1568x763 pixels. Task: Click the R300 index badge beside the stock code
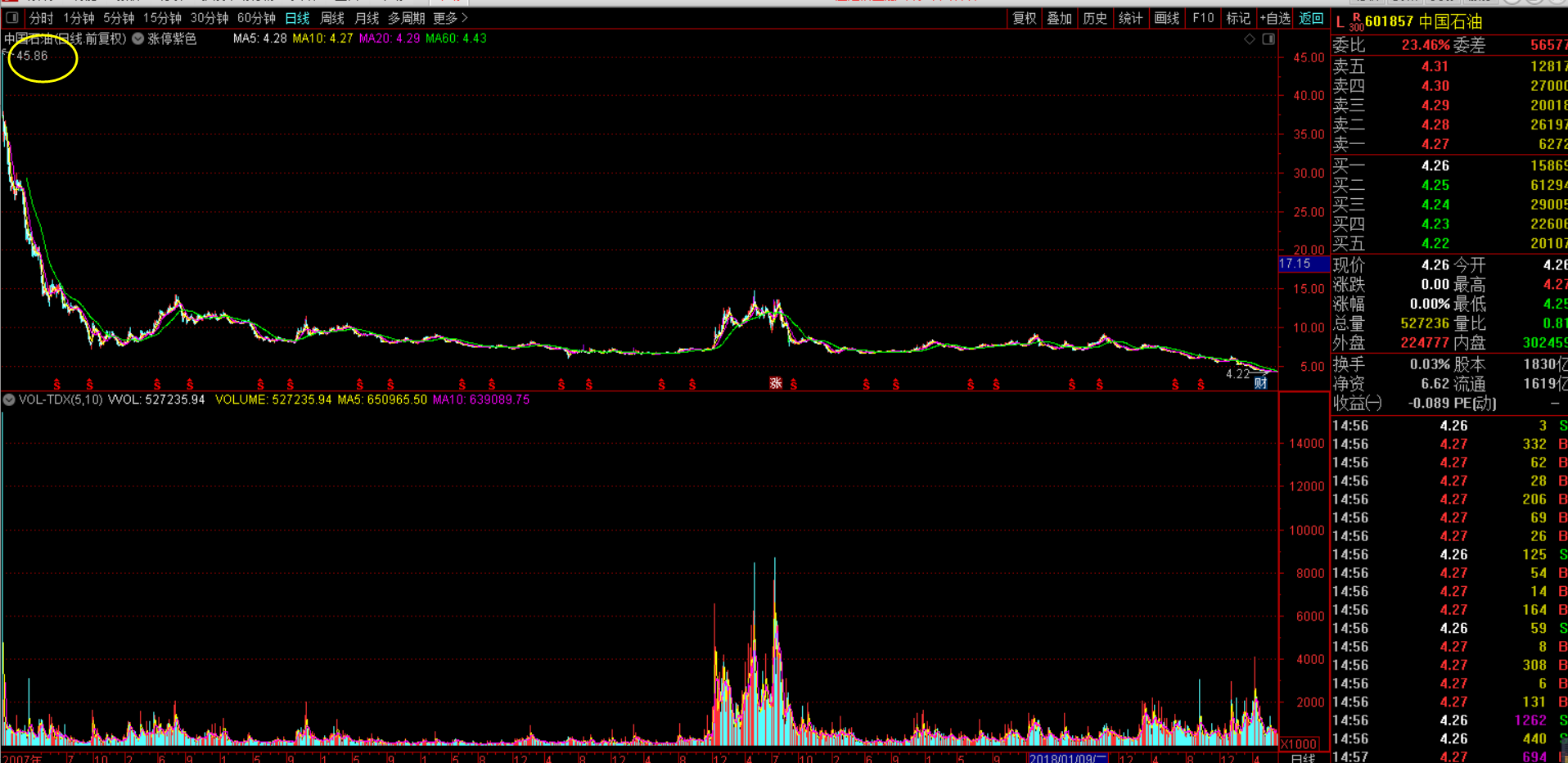tap(1356, 22)
